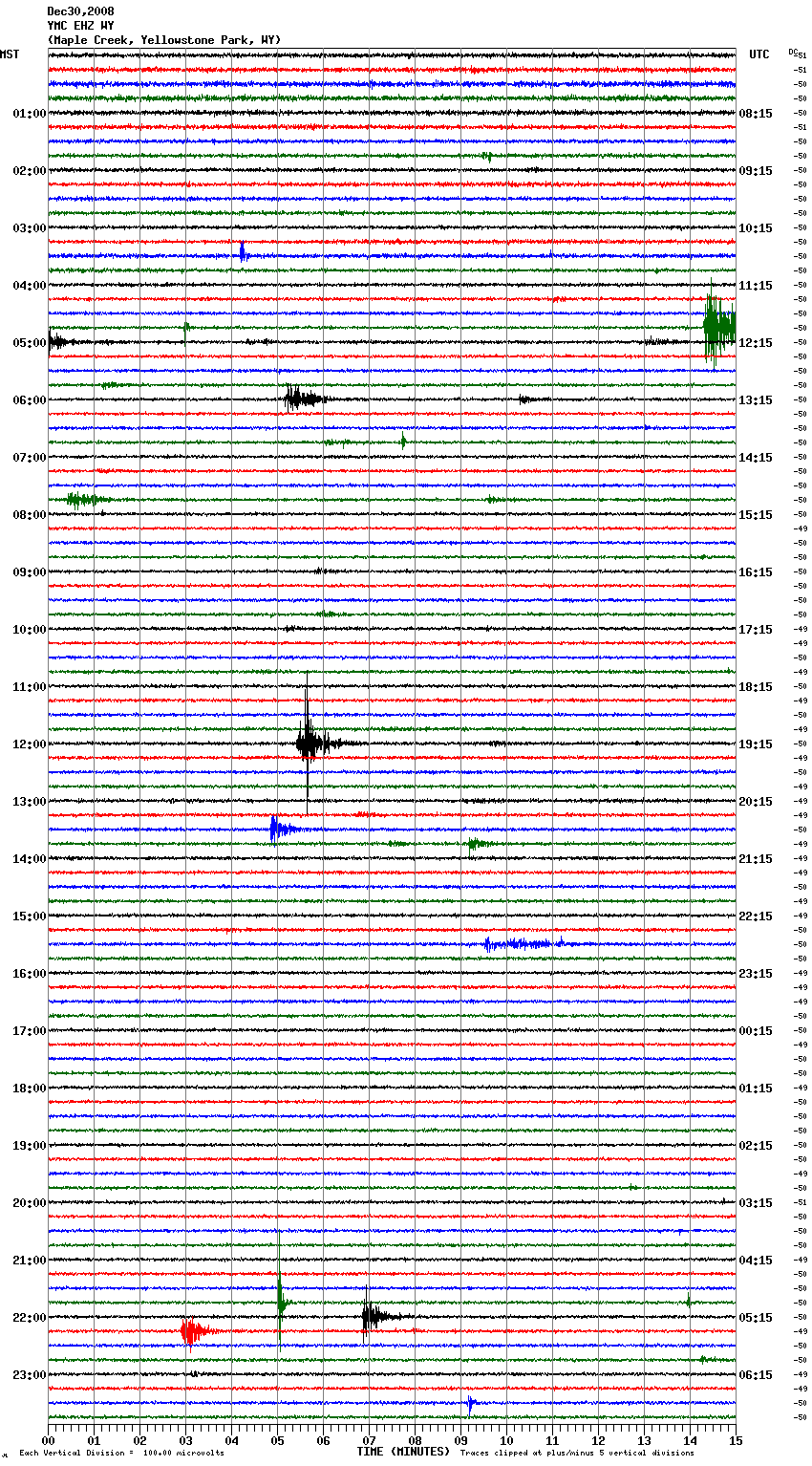This screenshot has height=1466, width=812.
Task: Select the 18:00 MST row label
Action: tap(29, 1089)
